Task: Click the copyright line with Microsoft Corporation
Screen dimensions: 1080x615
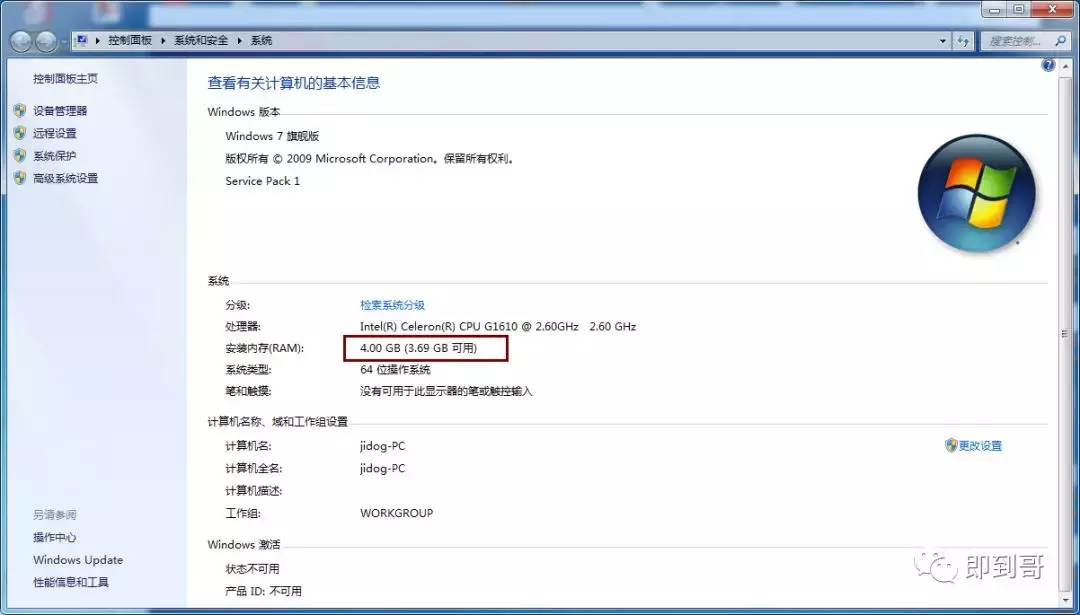Action: [369, 158]
